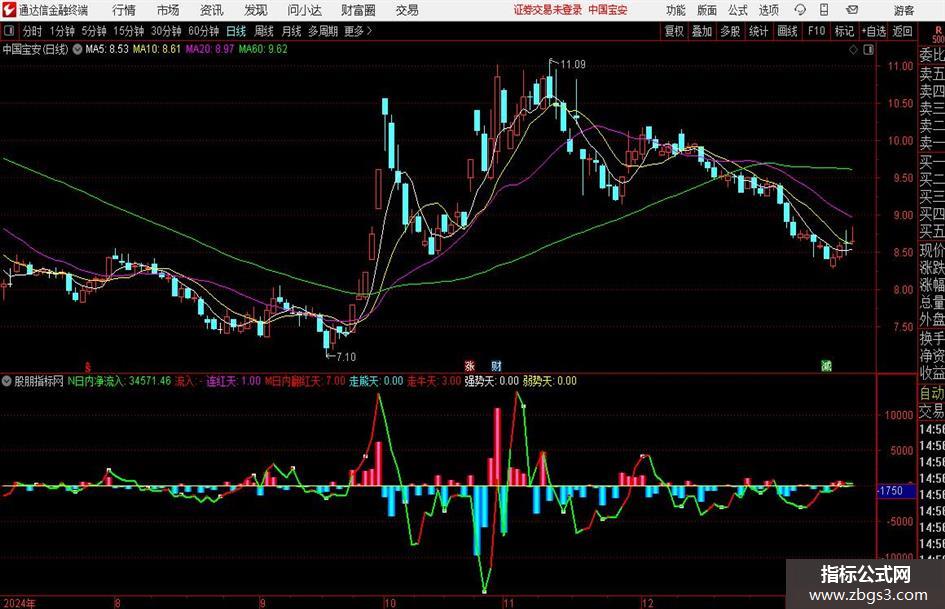
Task: Open the 发现 menu
Action: coord(256,10)
